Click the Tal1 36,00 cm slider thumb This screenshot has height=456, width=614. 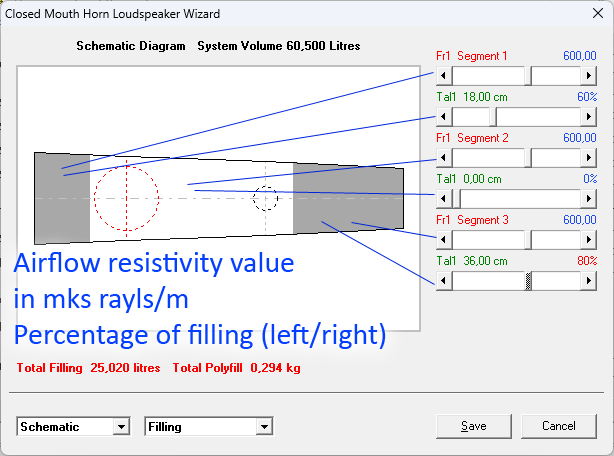point(528,281)
